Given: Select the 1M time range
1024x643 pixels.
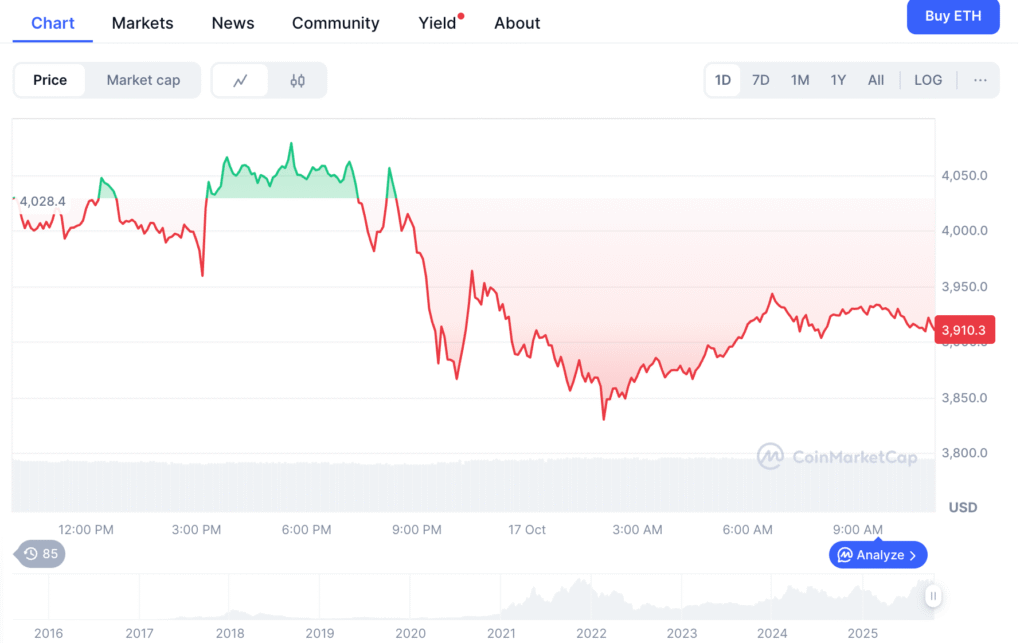Looking at the screenshot, I should pyautogui.click(x=800, y=80).
